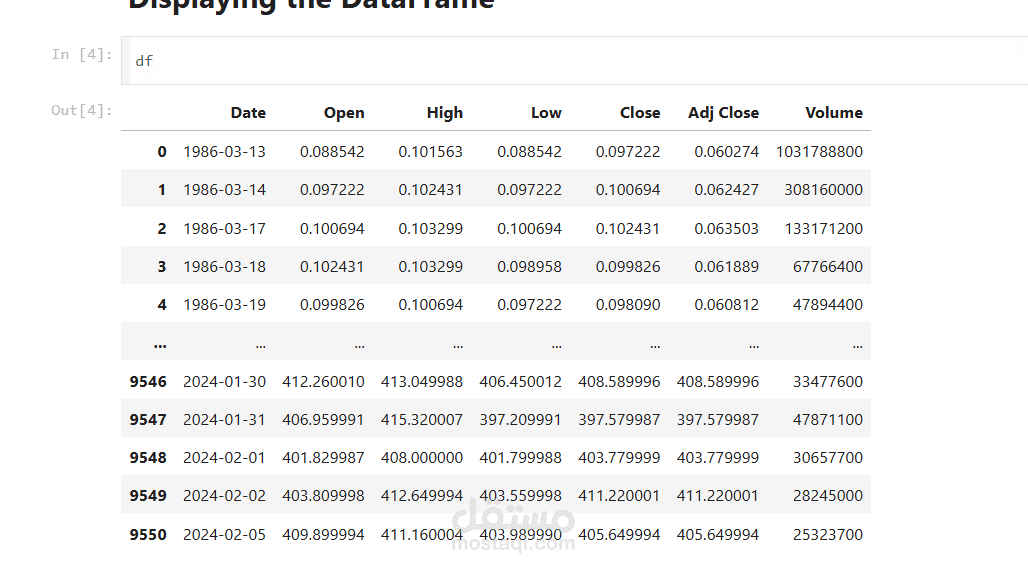Screen dimensions: 1028x565
Task: Click date cell 2024-02-01
Action: (224, 458)
